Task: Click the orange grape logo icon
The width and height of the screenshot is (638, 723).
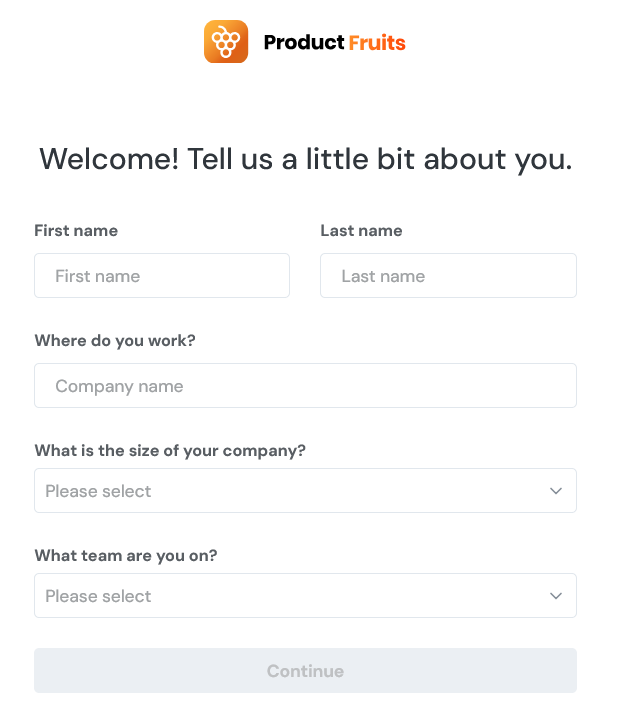Action: [x=226, y=41]
